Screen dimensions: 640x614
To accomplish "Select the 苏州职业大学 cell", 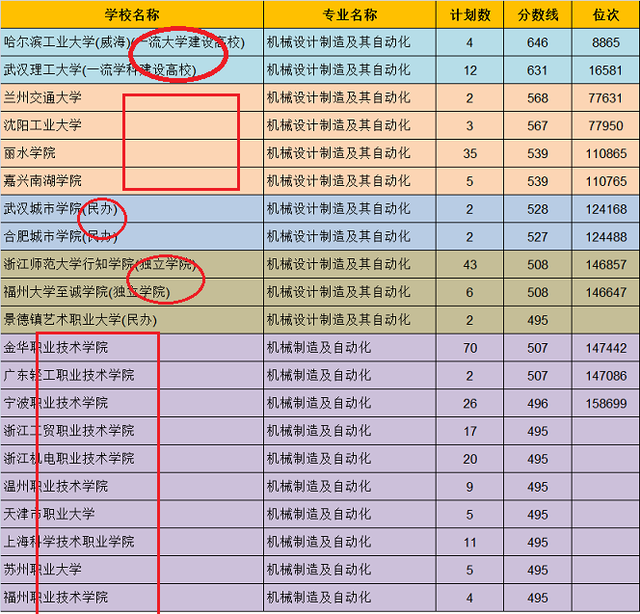I will tap(132, 570).
